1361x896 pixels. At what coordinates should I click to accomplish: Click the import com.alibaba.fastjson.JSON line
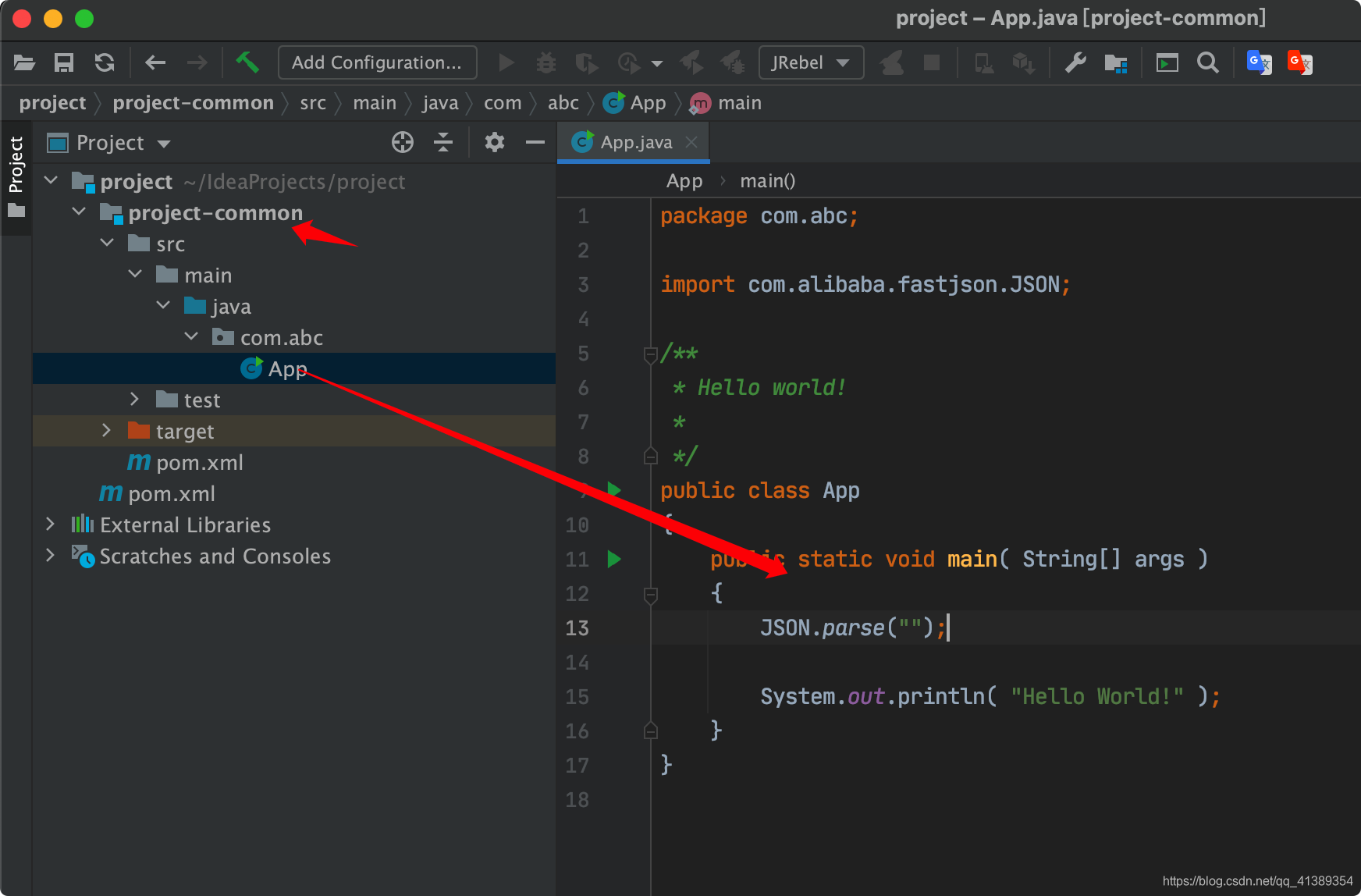point(865,284)
